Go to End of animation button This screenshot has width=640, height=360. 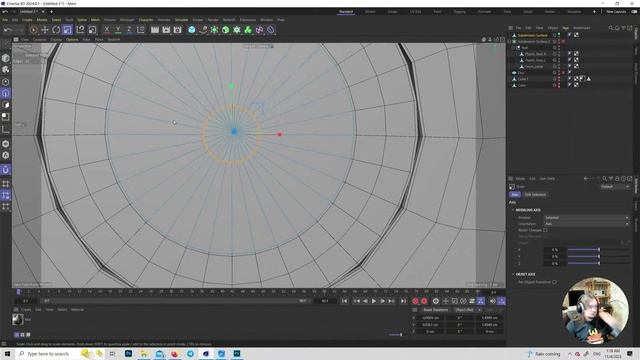click(403, 301)
